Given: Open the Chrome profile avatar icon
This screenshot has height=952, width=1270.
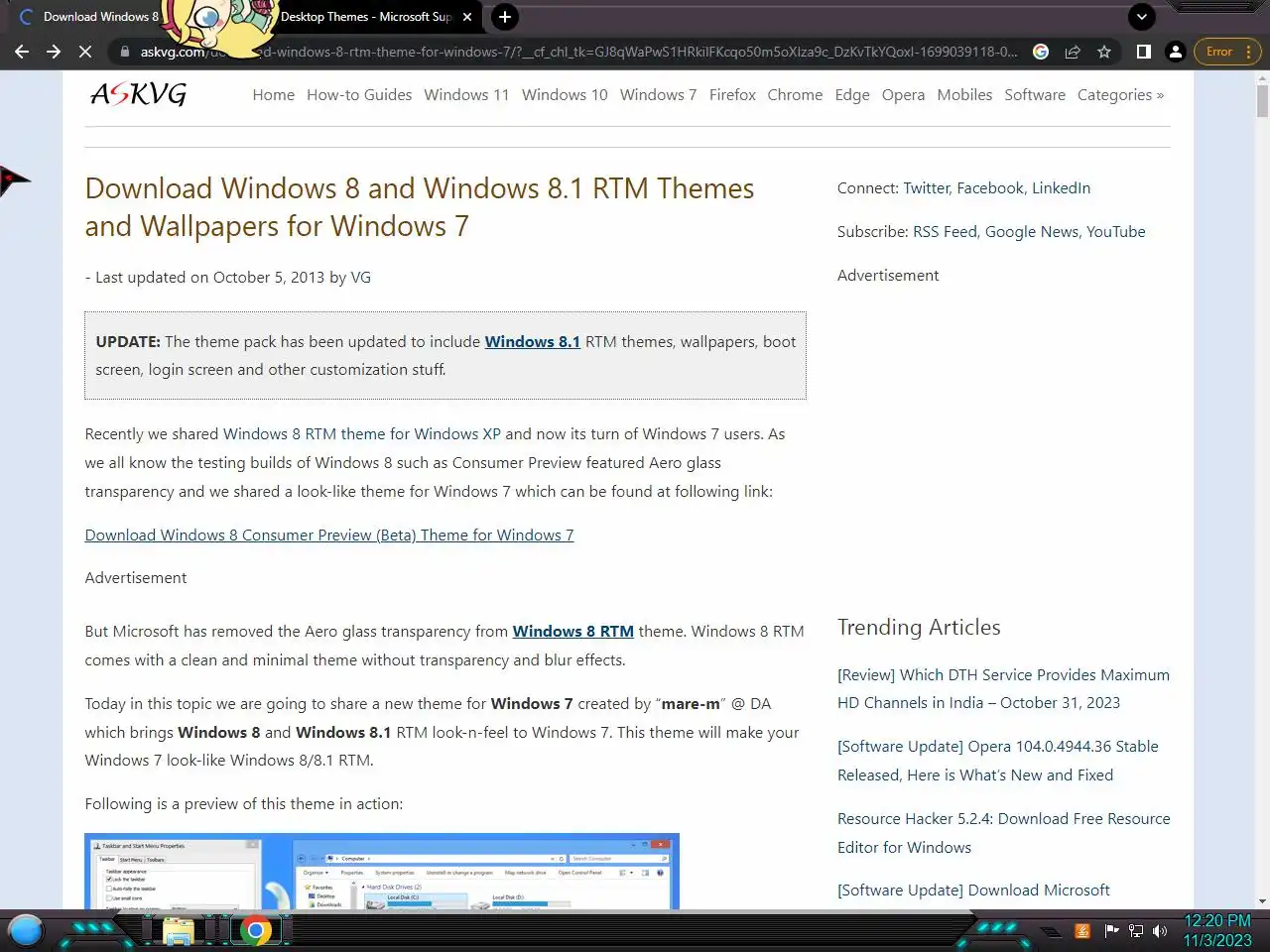Looking at the screenshot, I should tap(1176, 52).
